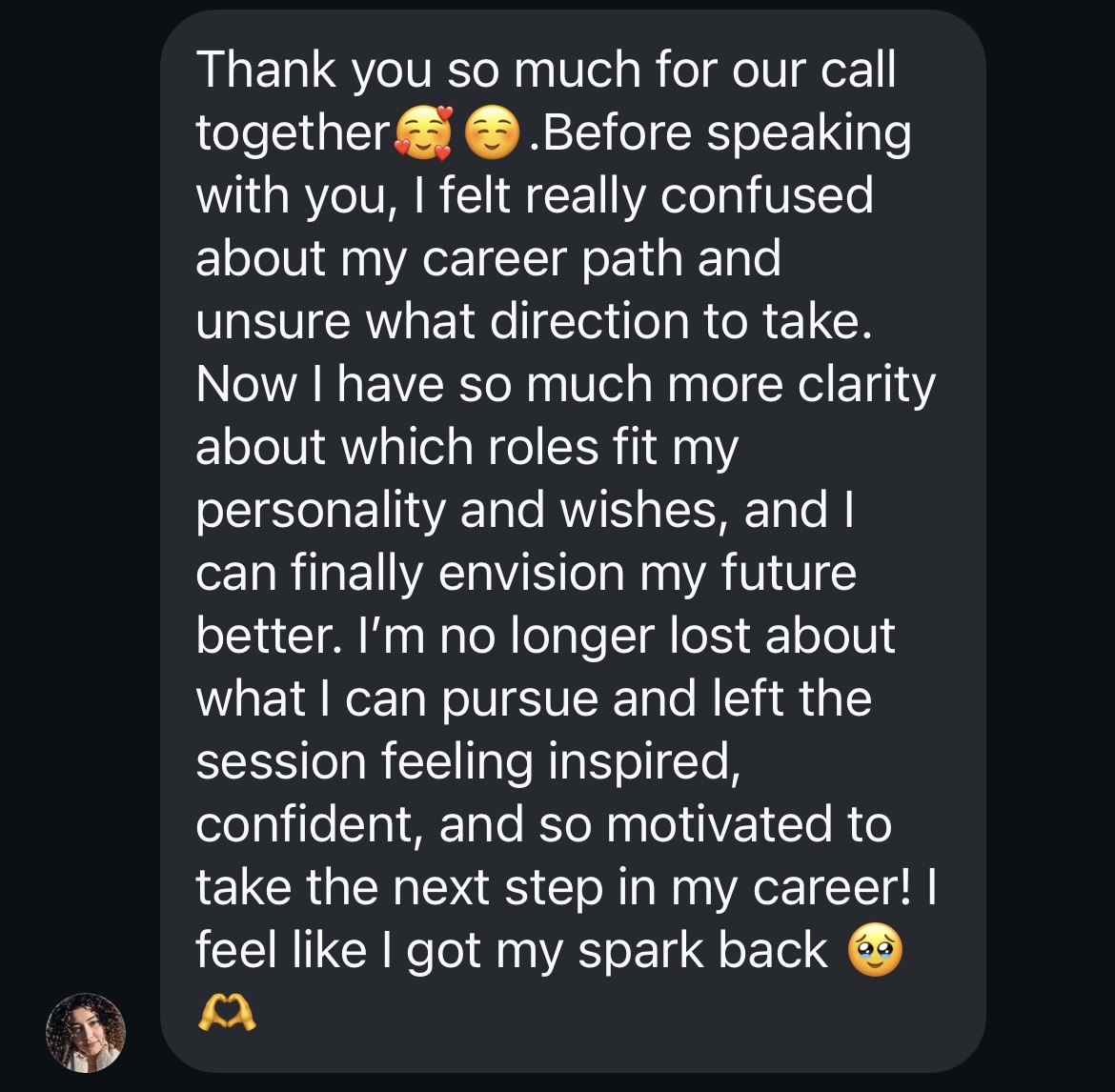Click the heart hands emoji
This screenshot has height=1092, width=1115.
tap(226, 1013)
